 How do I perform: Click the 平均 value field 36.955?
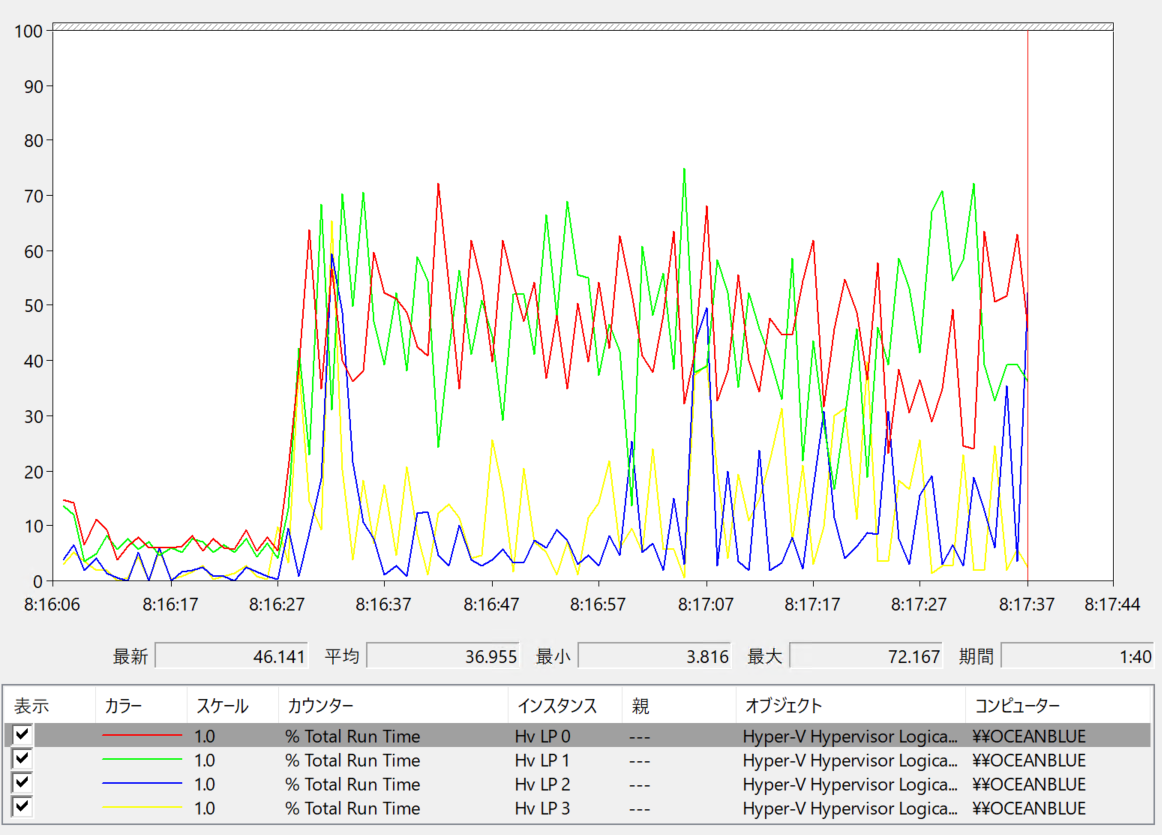click(x=443, y=656)
